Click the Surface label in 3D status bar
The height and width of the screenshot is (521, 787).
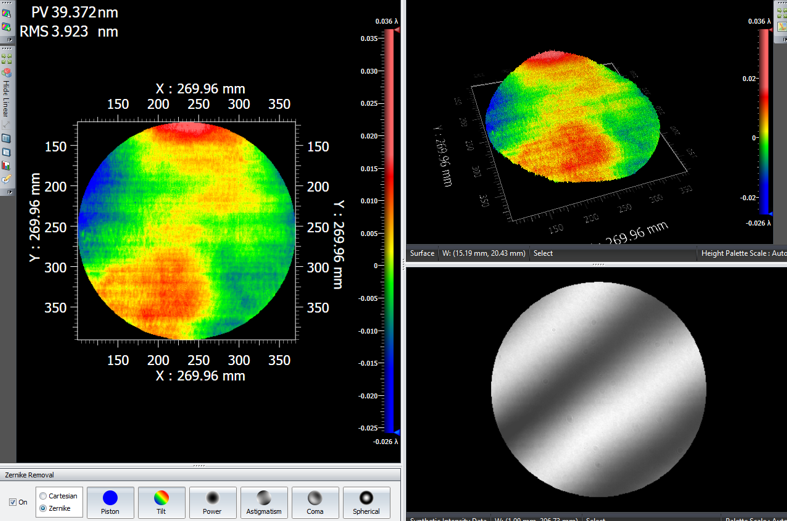pyautogui.click(x=422, y=254)
